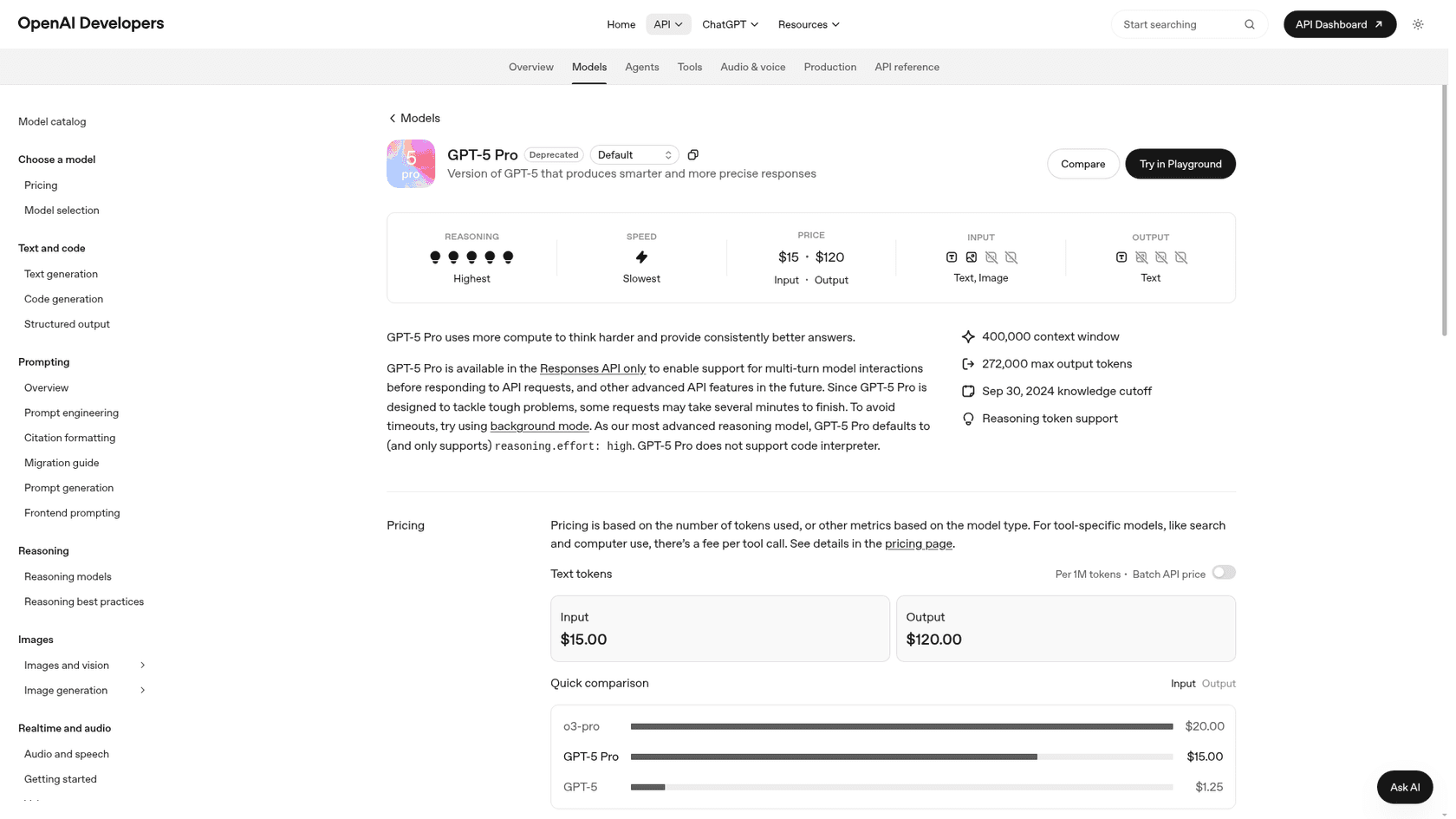Image resolution: width=1456 pixels, height=819 pixels.
Task: Click the back chevron beside Models
Action: [393, 118]
